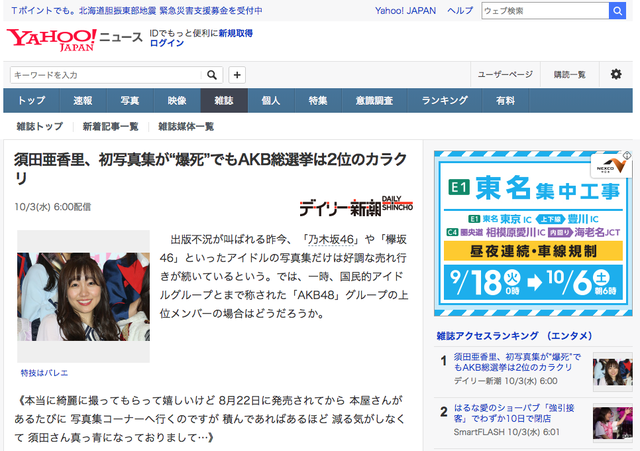Click SmartFLASH 10/3(水) 6:01 source text
This screenshot has width=640, height=451.
(507, 432)
